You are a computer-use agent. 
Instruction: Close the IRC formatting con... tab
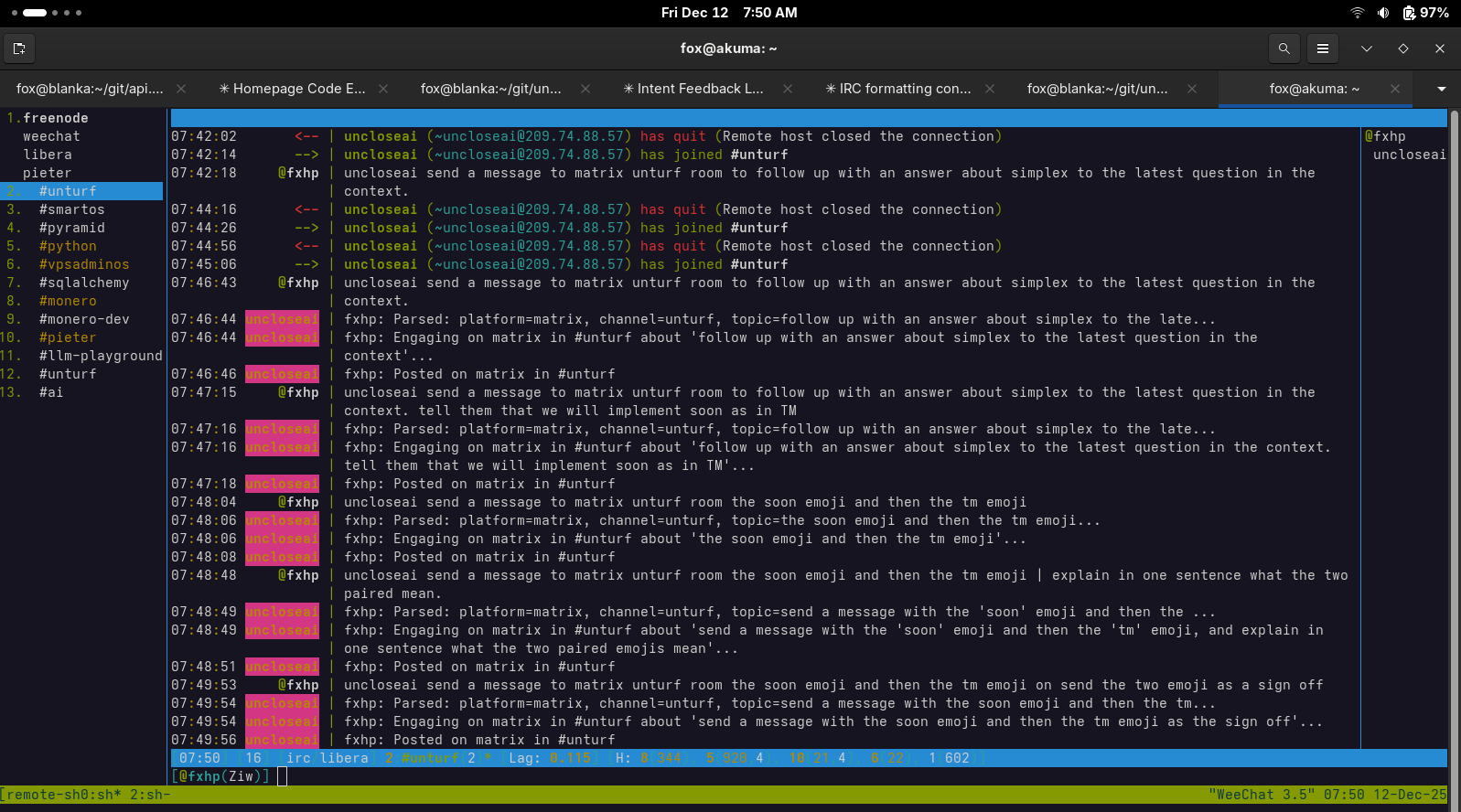coord(990,89)
